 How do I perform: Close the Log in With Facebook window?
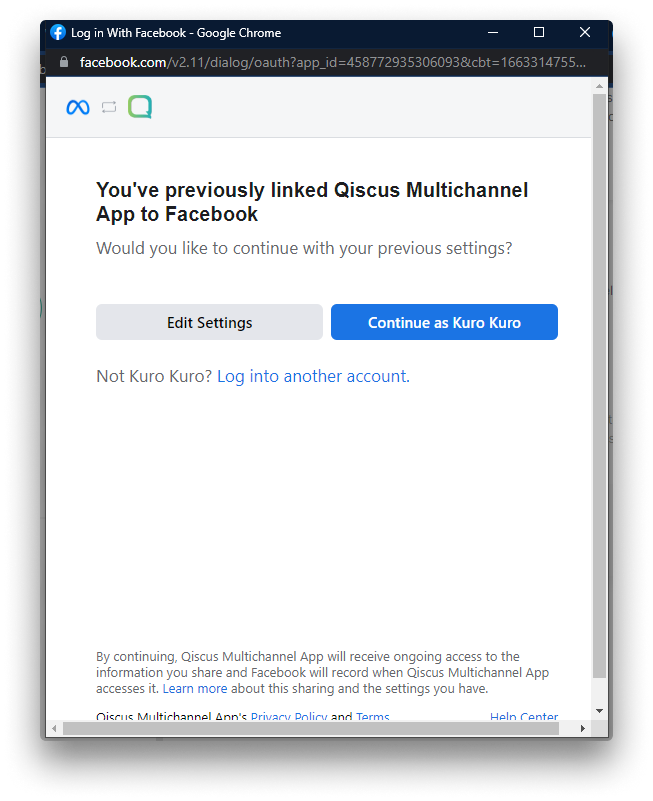[x=585, y=33]
